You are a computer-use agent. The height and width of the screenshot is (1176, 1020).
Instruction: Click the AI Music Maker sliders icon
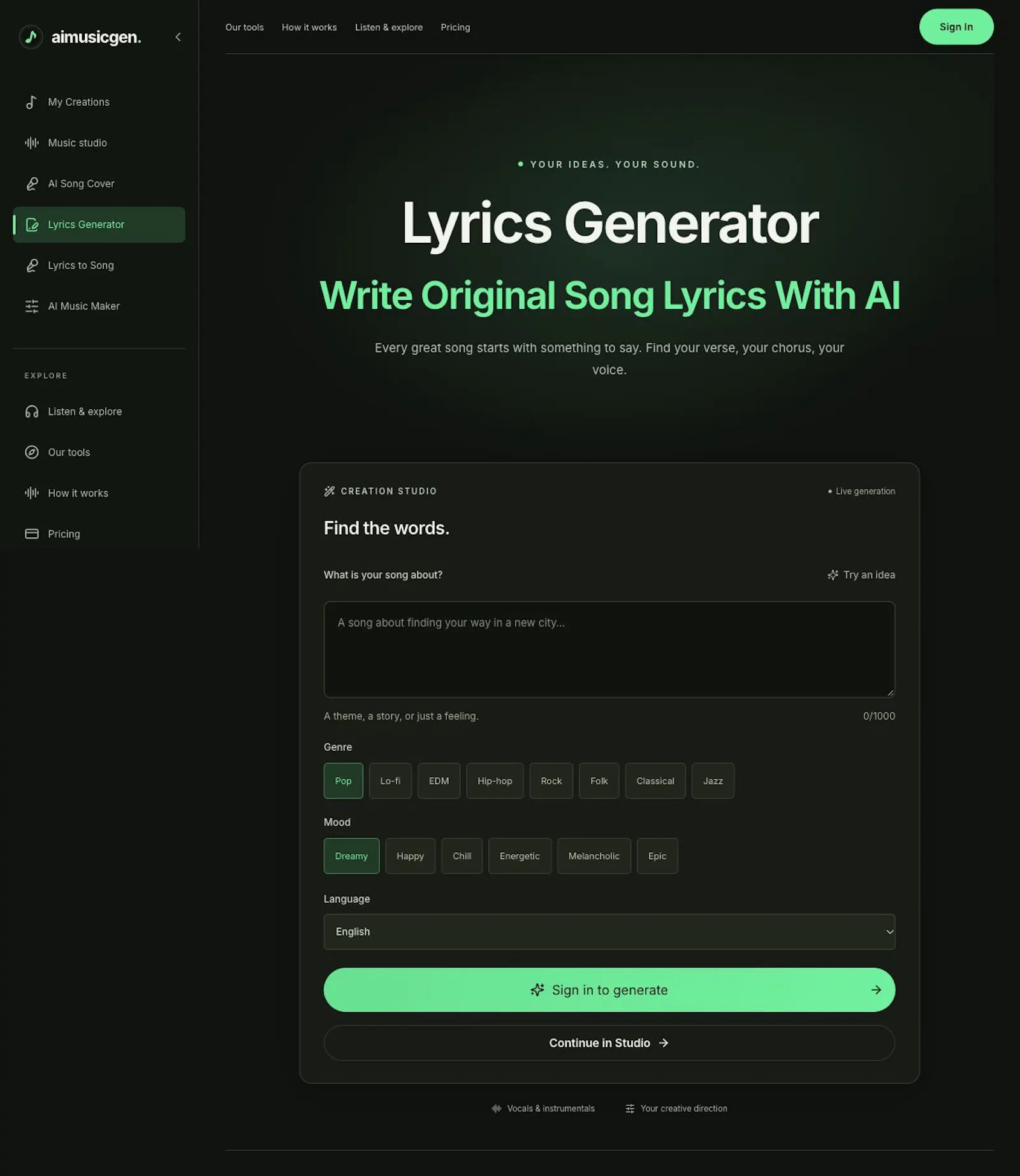click(31, 306)
